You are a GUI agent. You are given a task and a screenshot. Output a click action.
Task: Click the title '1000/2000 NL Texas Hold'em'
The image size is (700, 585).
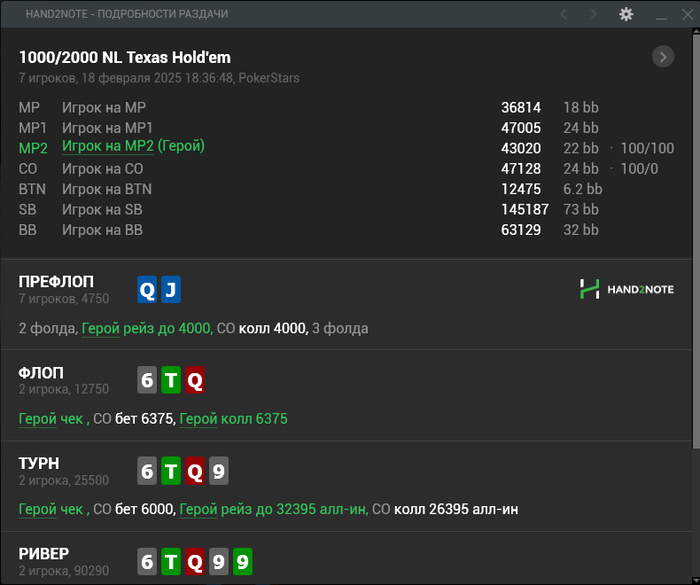tap(125, 57)
